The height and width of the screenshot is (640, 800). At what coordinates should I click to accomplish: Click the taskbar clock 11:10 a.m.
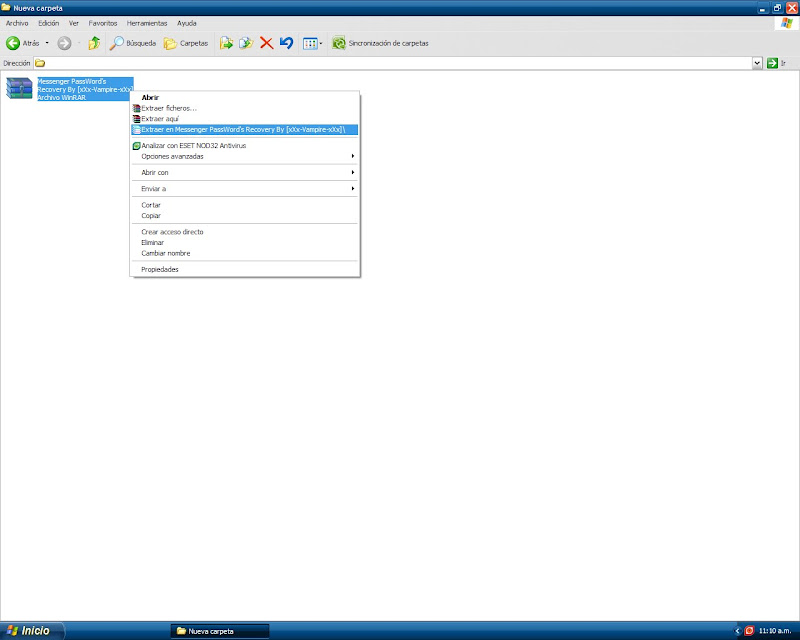775,631
